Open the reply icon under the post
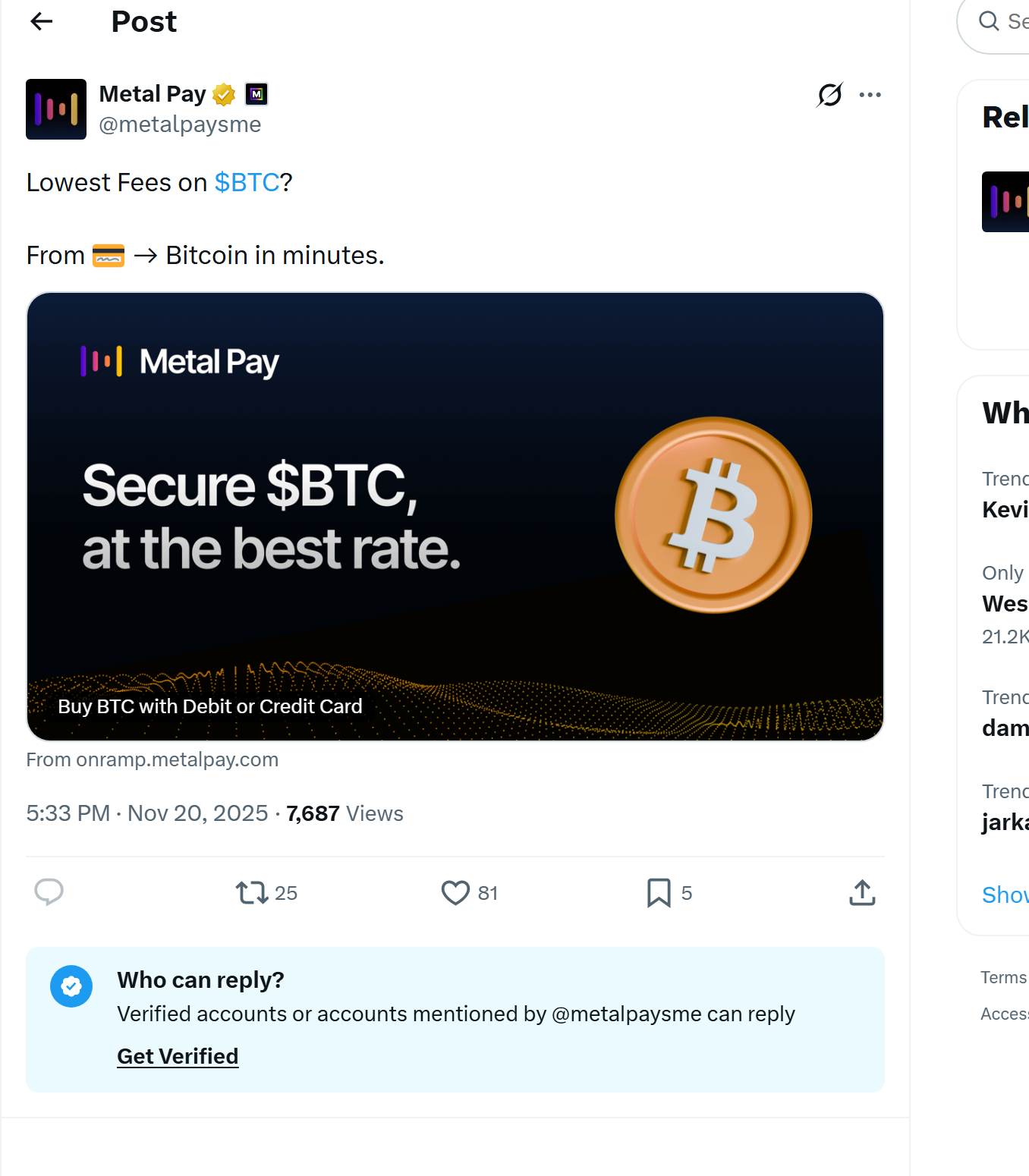The image size is (1029, 1176). pos(49,893)
